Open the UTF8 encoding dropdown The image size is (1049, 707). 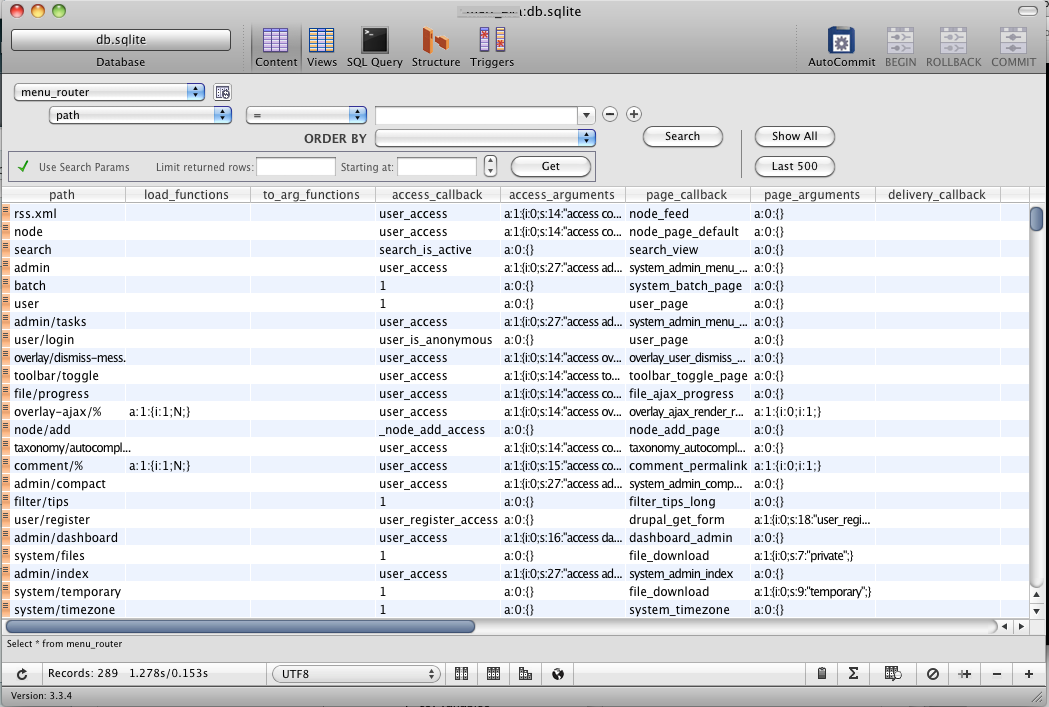pos(356,674)
